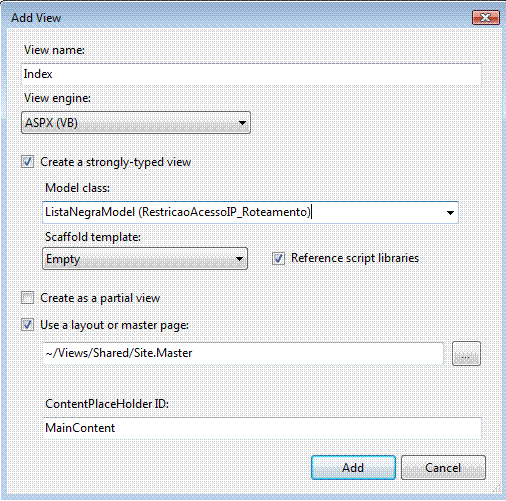The image size is (506, 501).
Task: Click the resize grip in the dialog corner
Action: coord(497,489)
